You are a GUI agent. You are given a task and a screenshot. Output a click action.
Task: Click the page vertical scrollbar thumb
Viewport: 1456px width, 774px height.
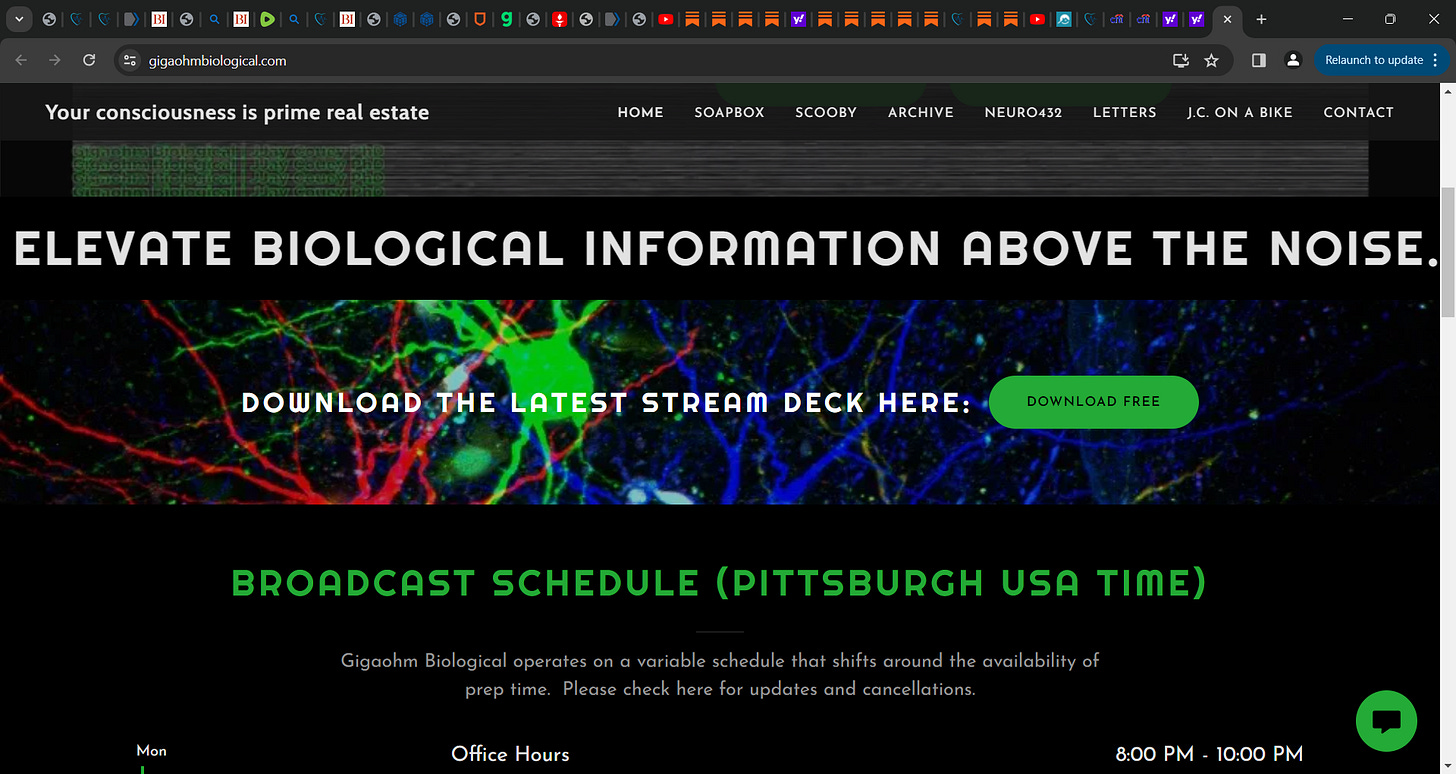tap(1447, 252)
